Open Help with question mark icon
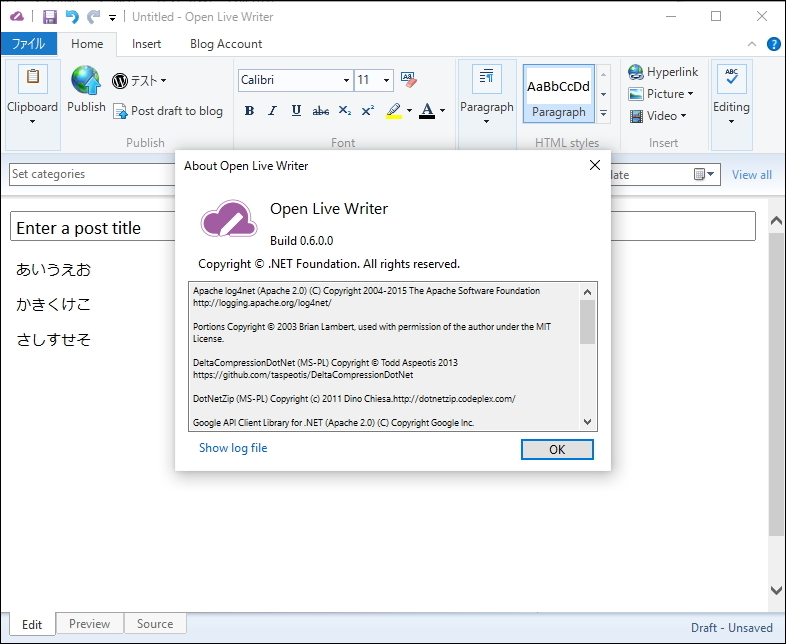Screen dimensions: 786x644 773,44
